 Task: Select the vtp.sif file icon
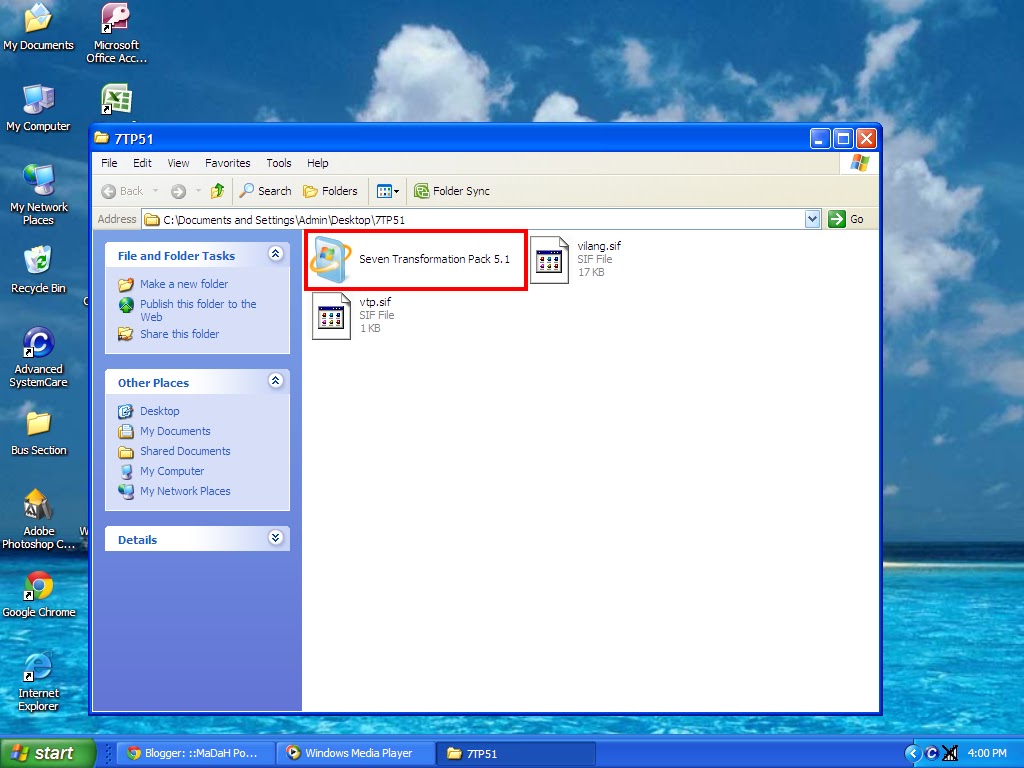(331, 315)
